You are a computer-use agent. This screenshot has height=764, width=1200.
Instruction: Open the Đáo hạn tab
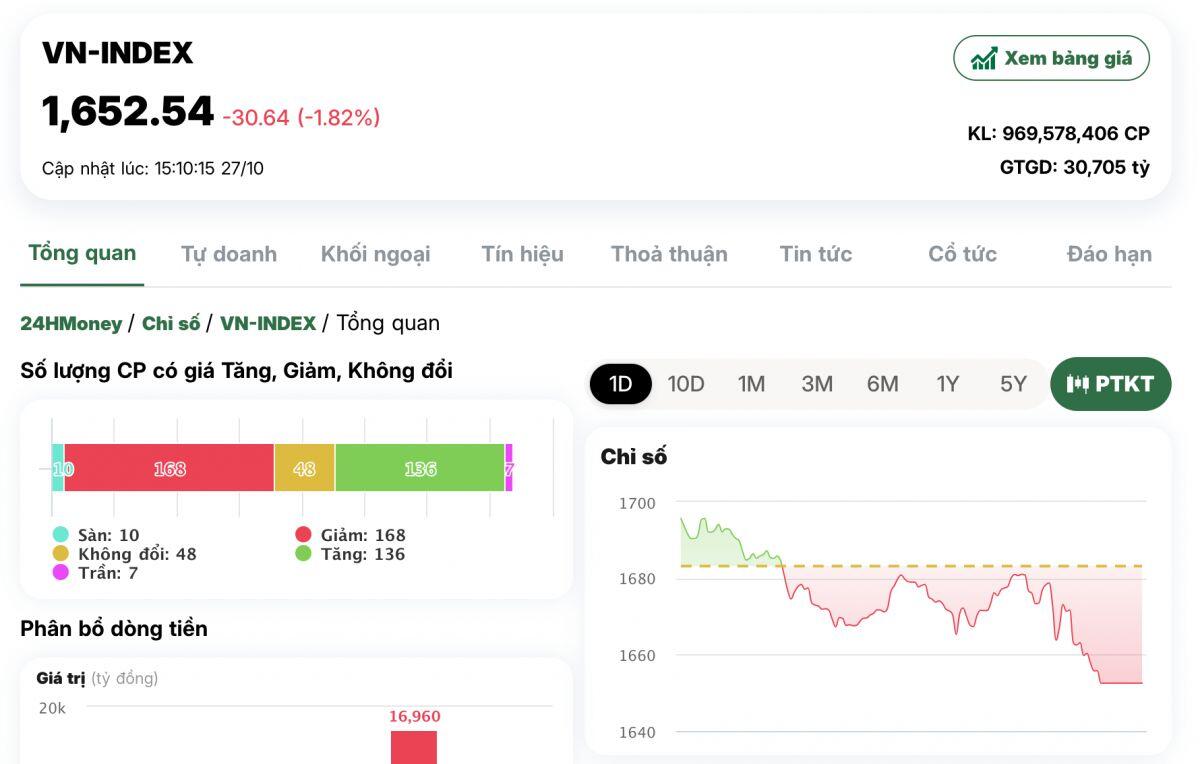click(1109, 254)
